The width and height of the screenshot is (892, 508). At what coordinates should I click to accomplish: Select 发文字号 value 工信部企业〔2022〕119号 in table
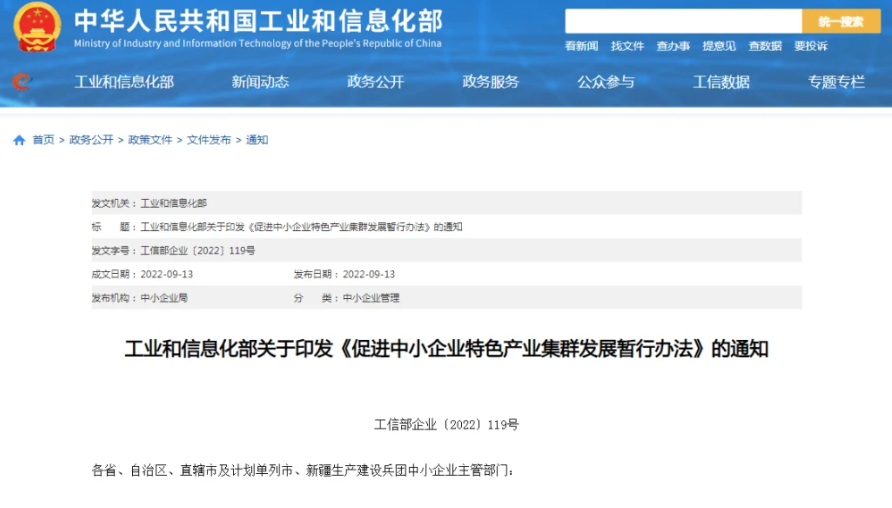coord(197,251)
